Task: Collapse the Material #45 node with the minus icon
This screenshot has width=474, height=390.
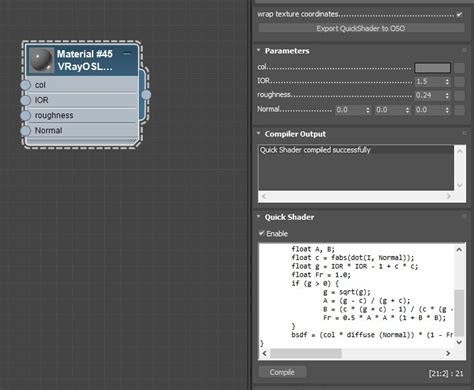Action: point(127,53)
